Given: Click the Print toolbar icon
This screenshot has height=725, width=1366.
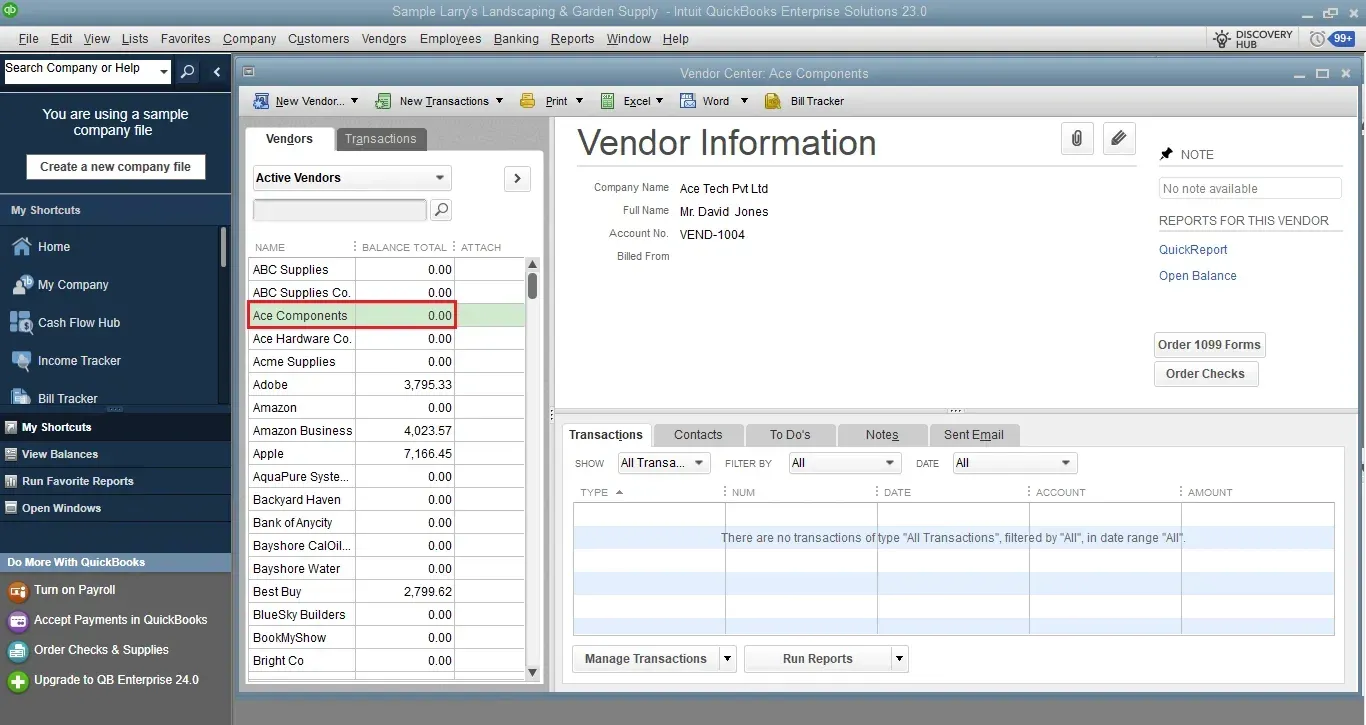Looking at the screenshot, I should click(527, 101).
